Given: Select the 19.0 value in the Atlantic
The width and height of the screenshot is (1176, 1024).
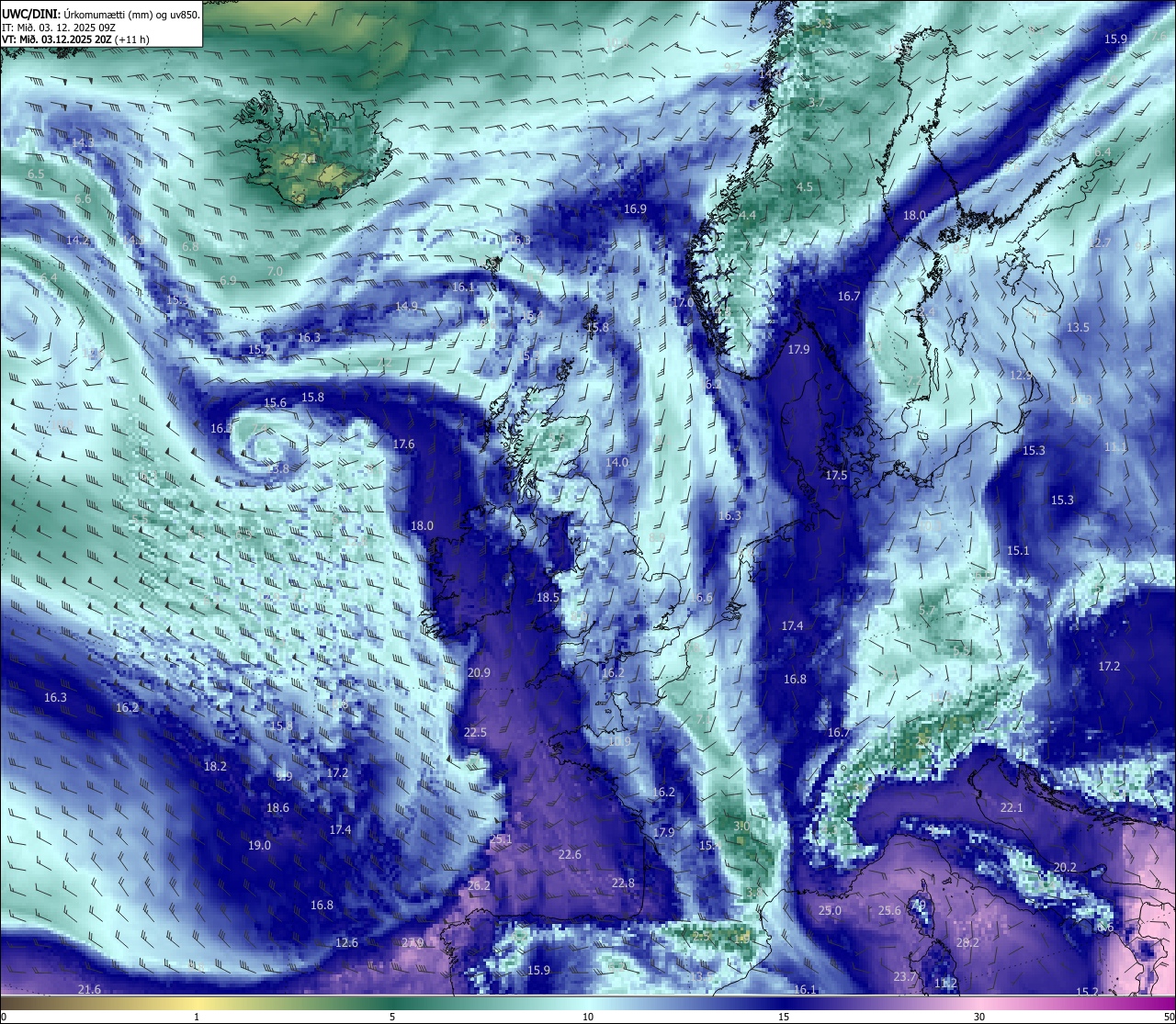Looking at the screenshot, I should point(259,845).
